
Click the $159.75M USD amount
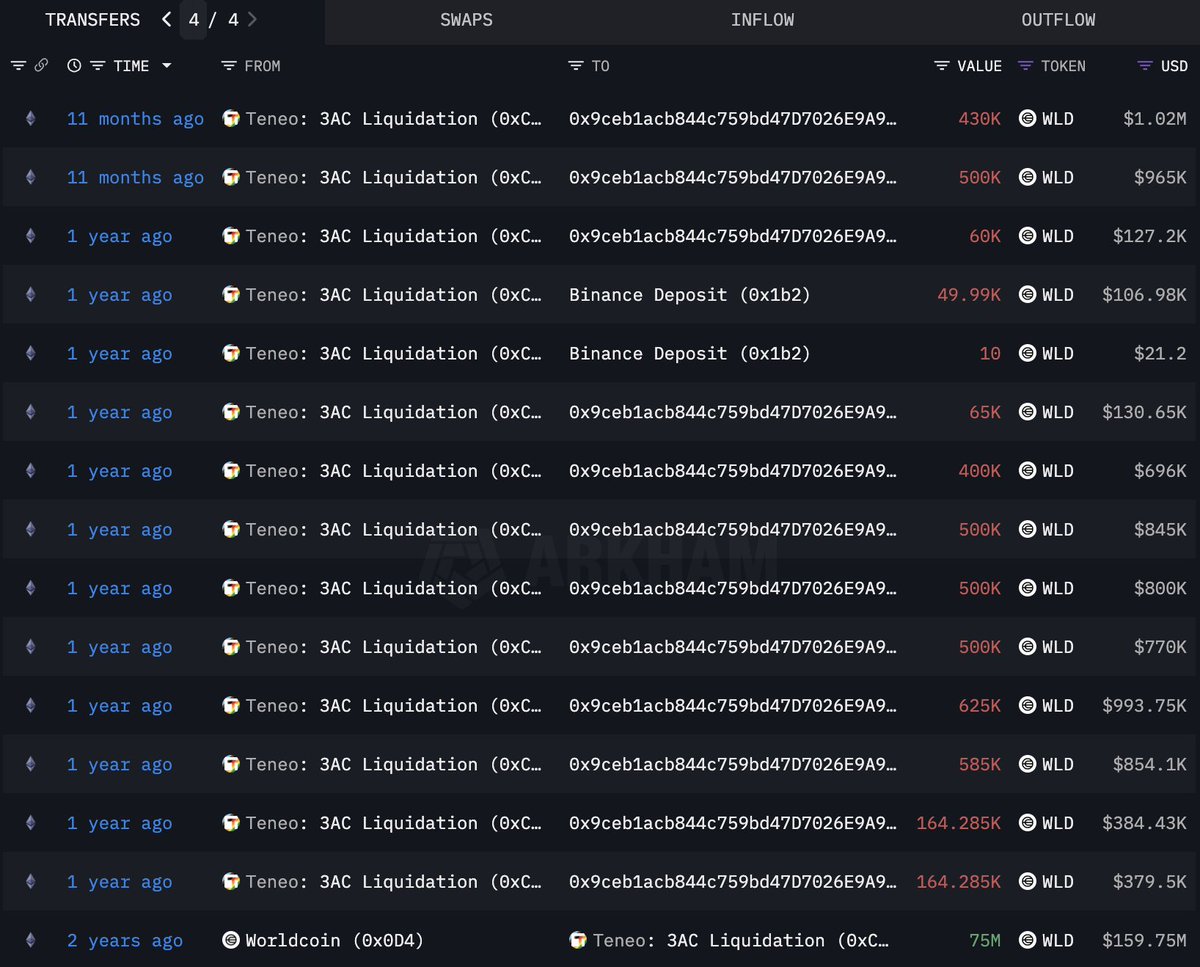1145,941
